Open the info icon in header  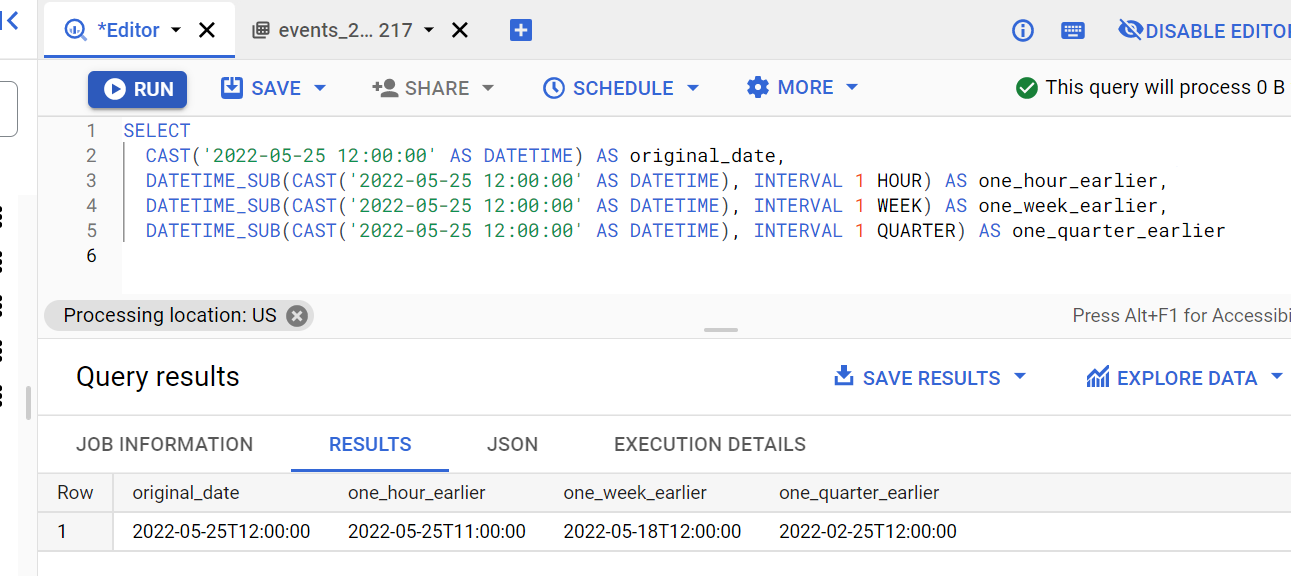coord(1023,30)
